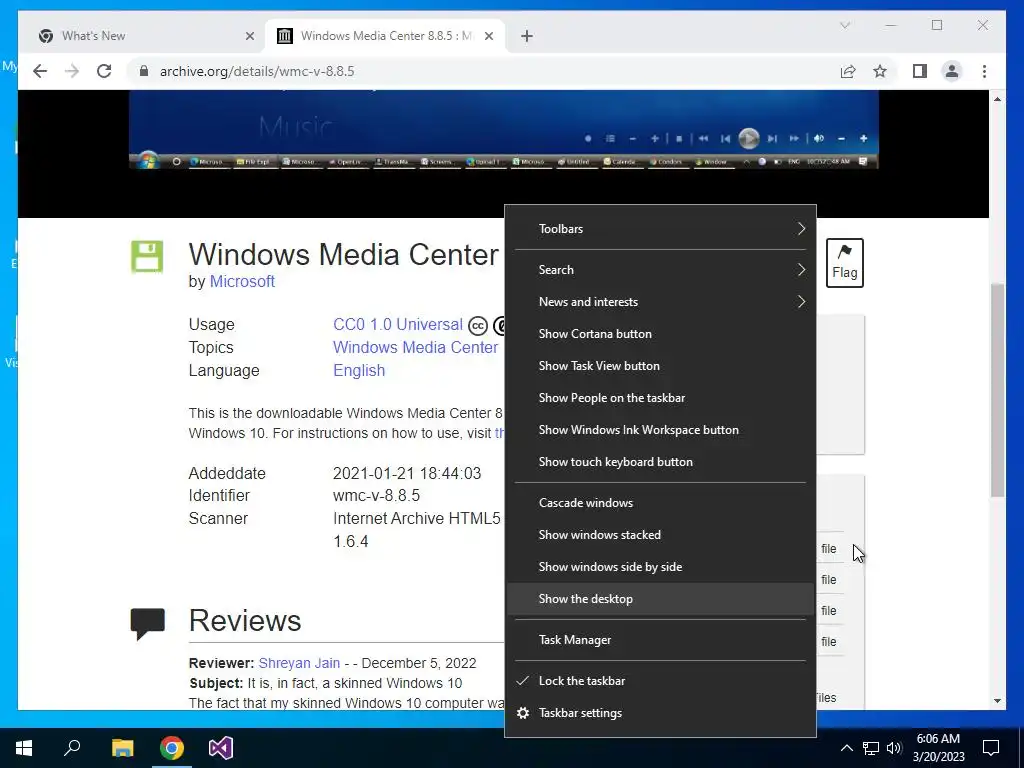Open Chrome three-dot menu
This screenshot has width=1024, height=768.
tap(984, 71)
